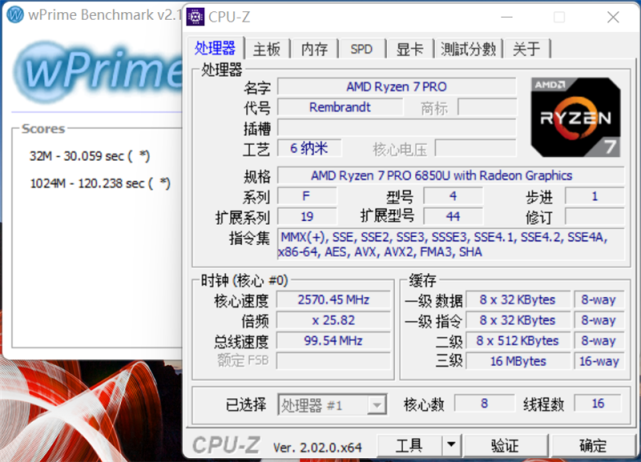Click the 系列 value F
The height and width of the screenshot is (462, 641).
coord(307,196)
